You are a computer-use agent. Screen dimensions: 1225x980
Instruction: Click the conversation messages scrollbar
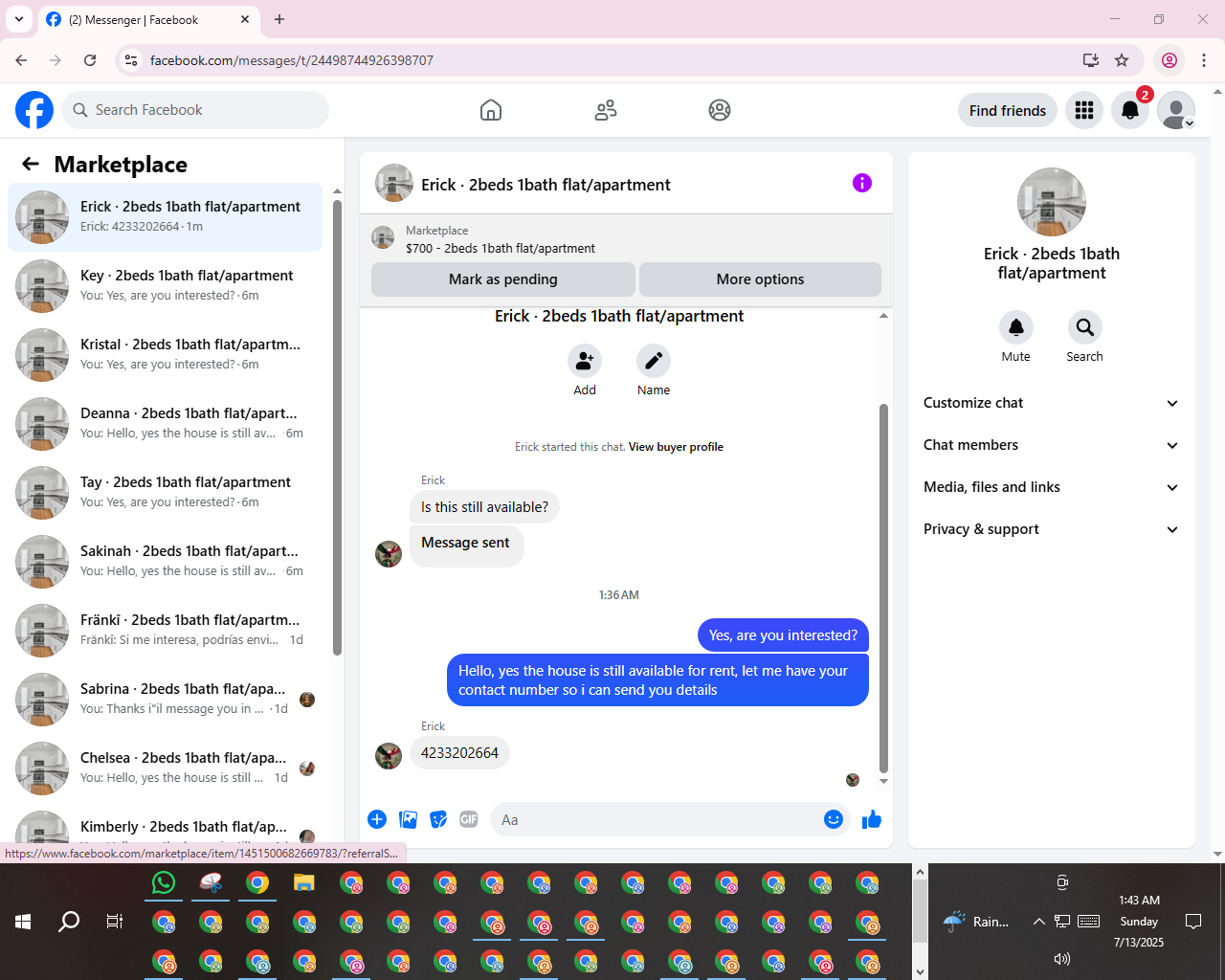click(883, 588)
